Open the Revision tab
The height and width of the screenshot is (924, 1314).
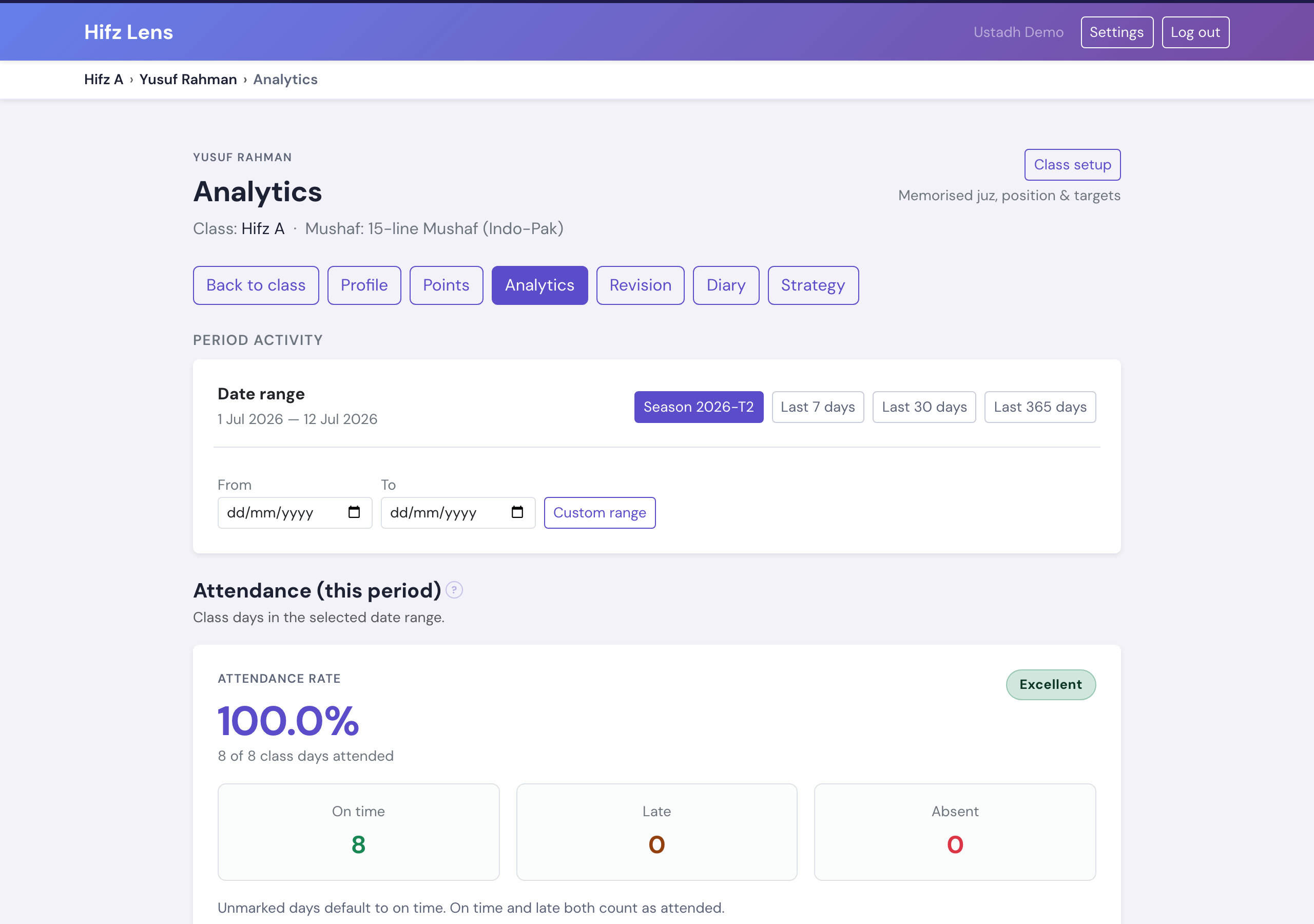(x=640, y=285)
